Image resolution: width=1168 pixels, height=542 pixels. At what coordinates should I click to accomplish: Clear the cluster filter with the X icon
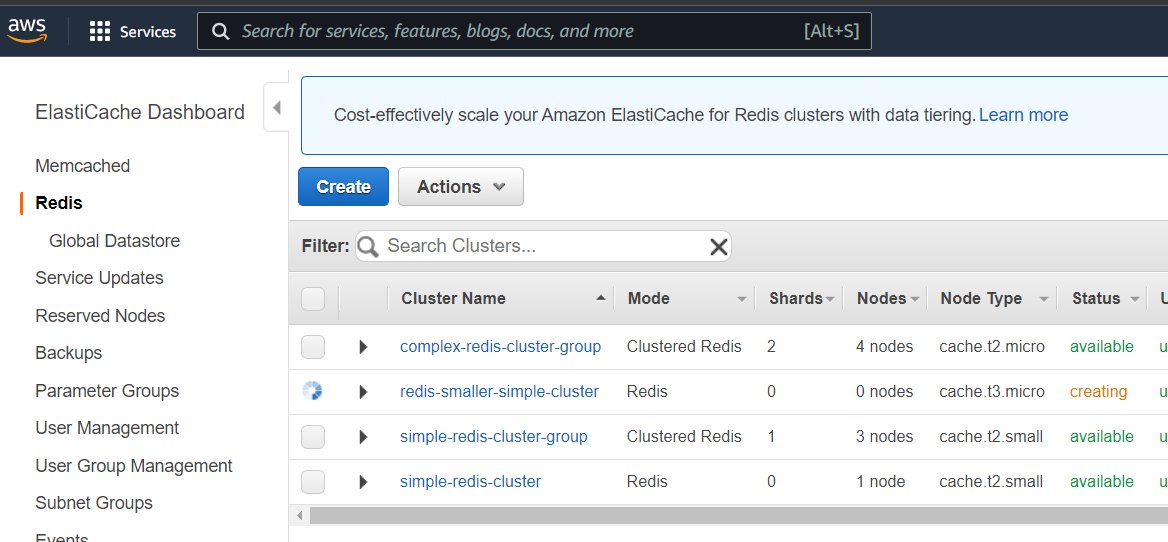pos(718,246)
